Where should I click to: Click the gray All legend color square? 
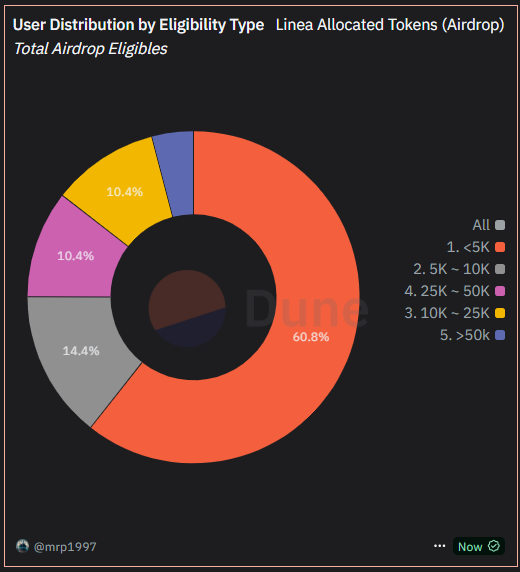(x=500, y=225)
